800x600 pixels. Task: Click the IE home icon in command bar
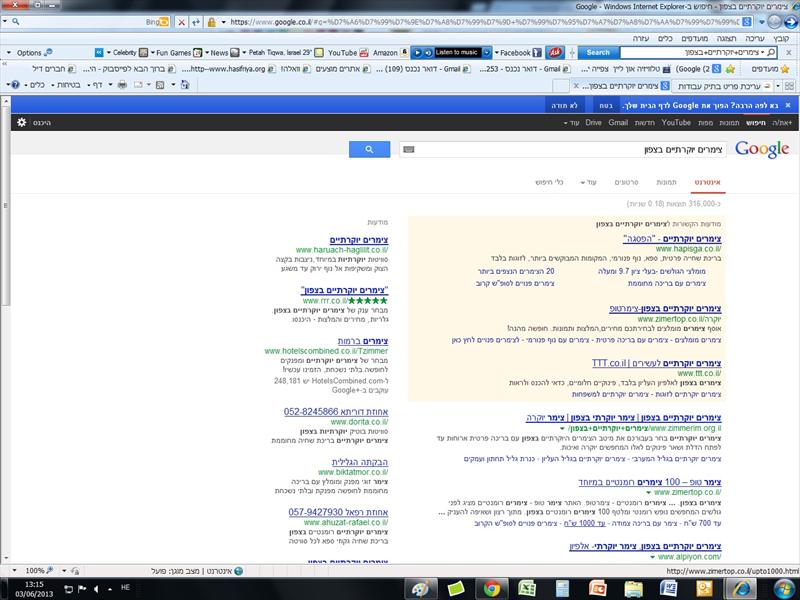click(x=185, y=85)
